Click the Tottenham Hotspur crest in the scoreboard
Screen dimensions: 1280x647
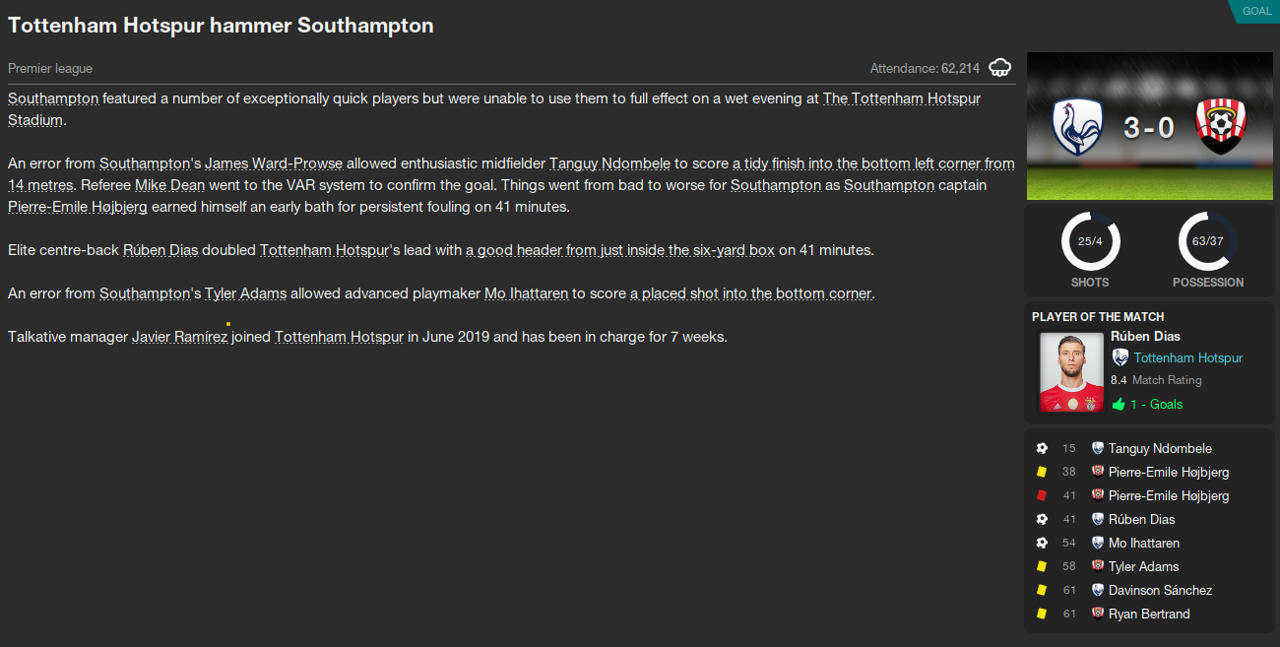tap(1077, 127)
